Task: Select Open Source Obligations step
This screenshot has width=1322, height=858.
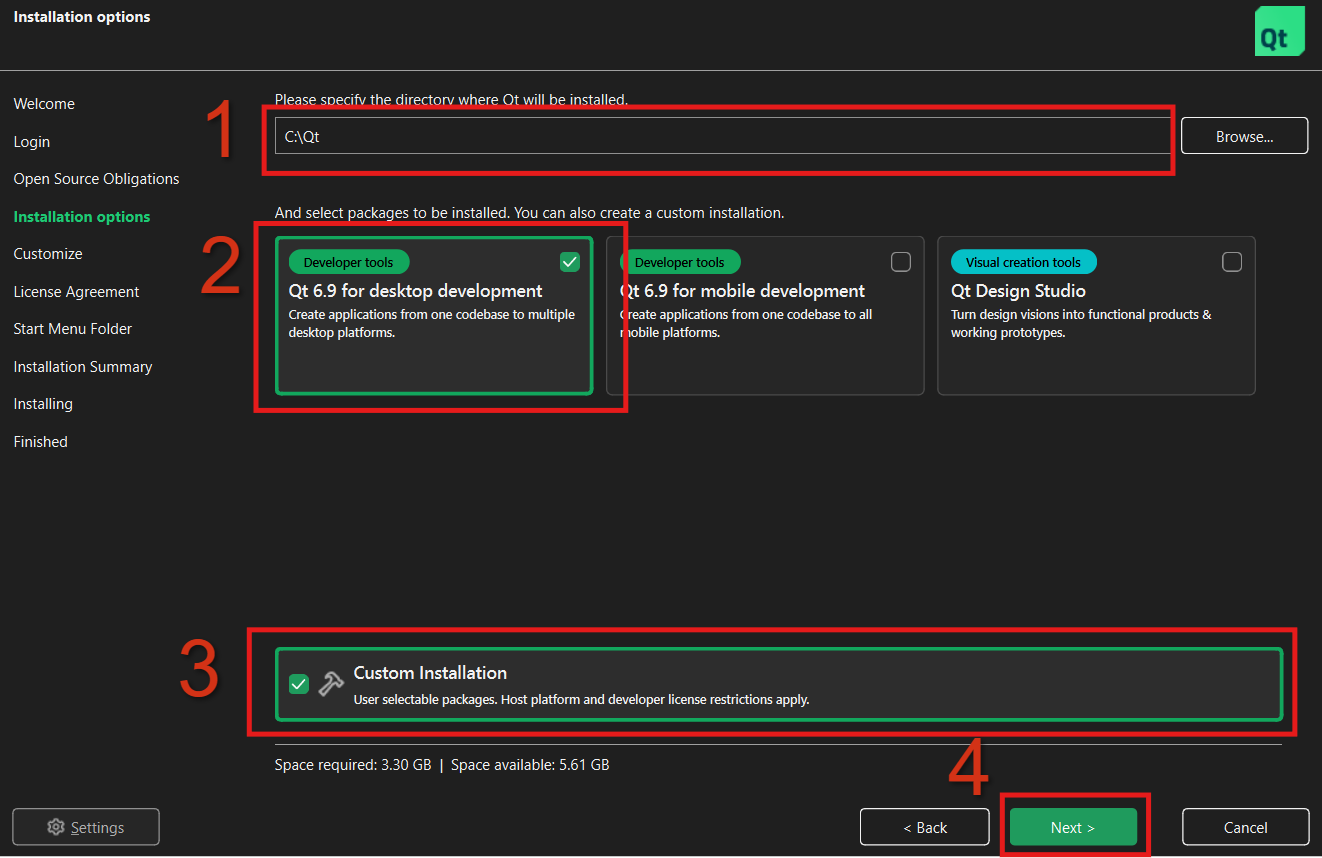Action: point(97,179)
